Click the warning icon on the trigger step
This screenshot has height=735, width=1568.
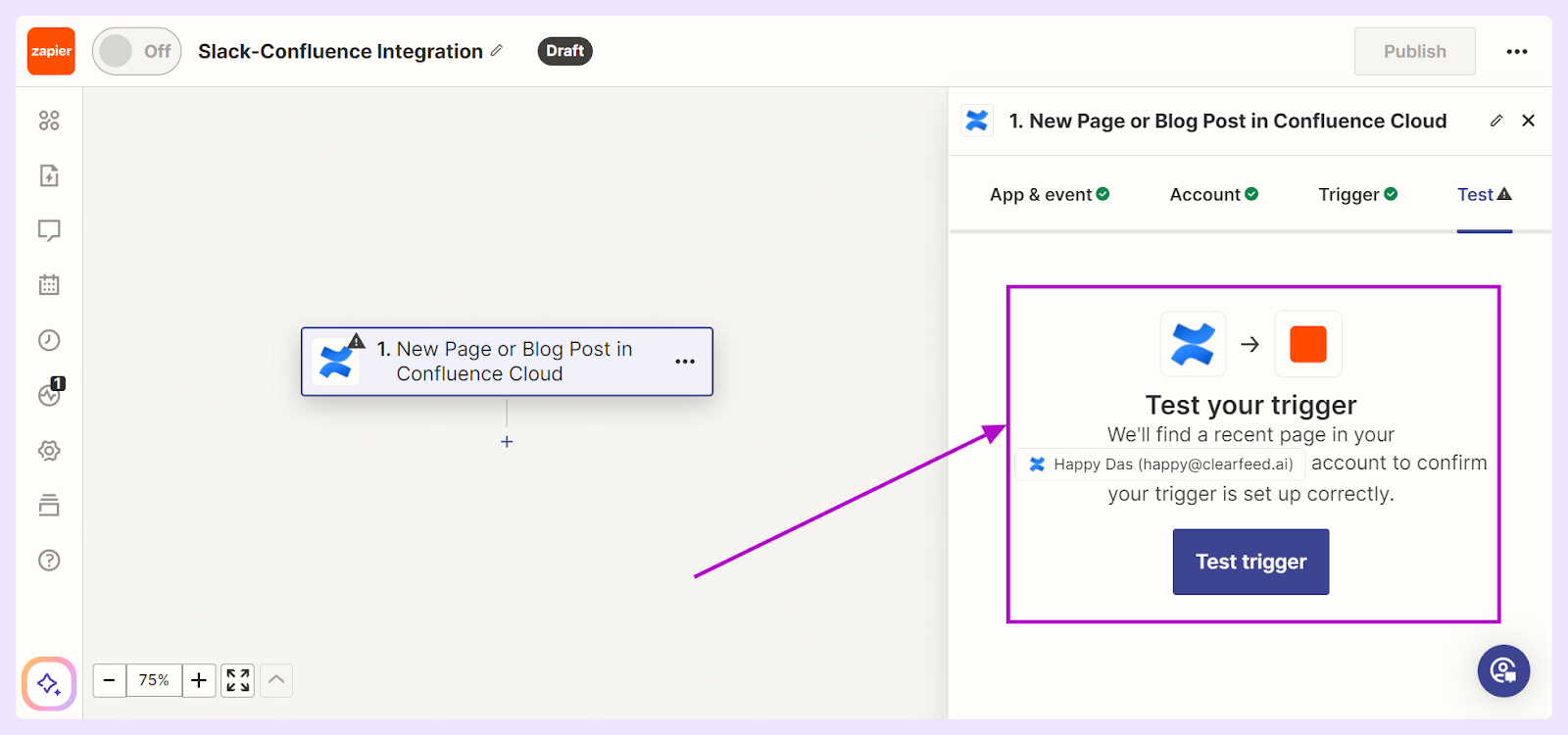coord(357,342)
